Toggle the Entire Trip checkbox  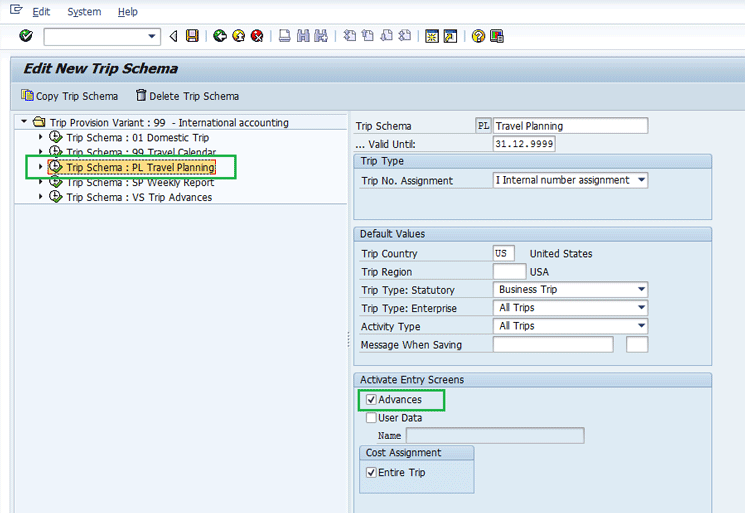pyautogui.click(x=372, y=472)
